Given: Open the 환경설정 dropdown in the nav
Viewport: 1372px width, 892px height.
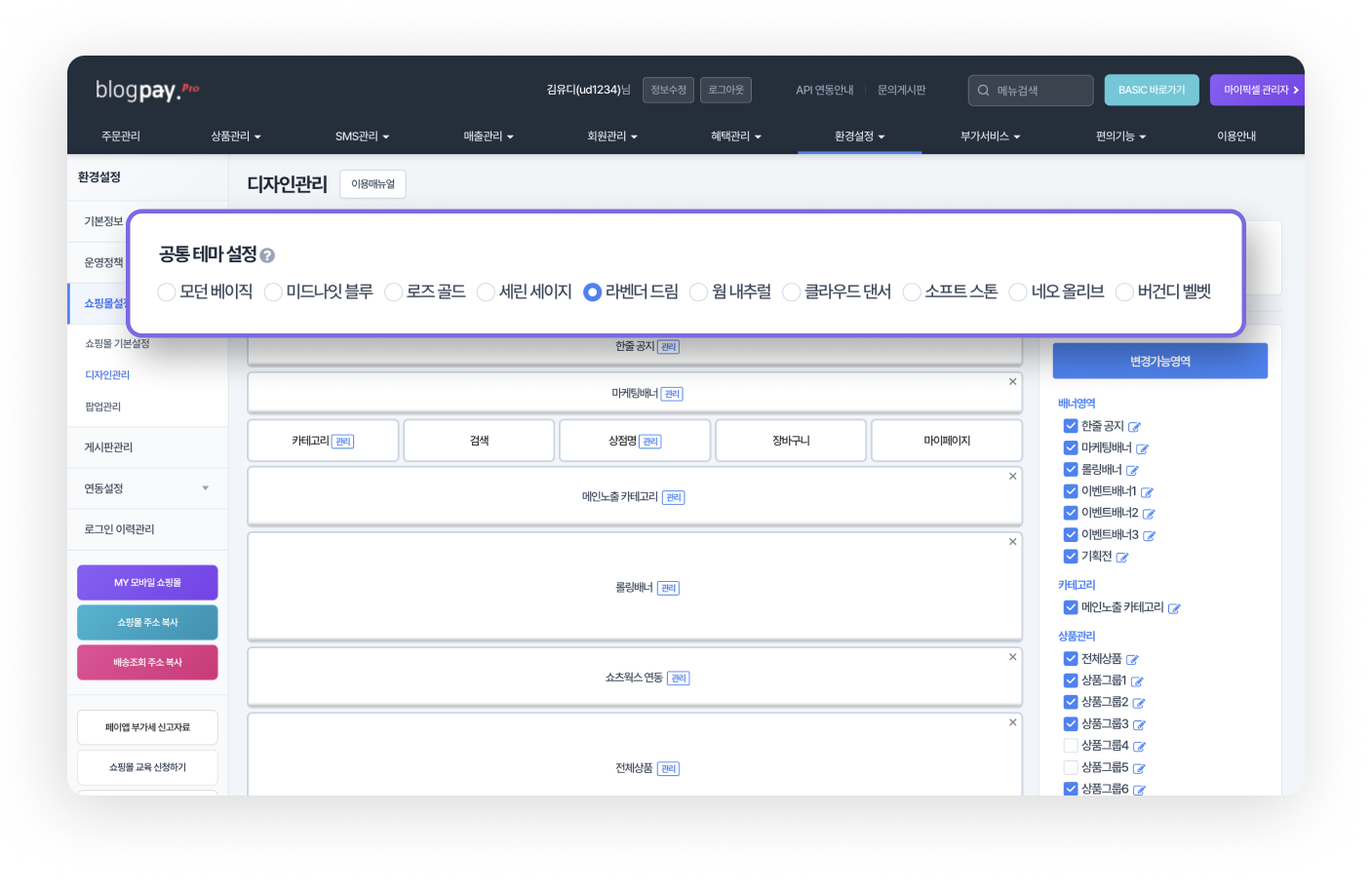Looking at the screenshot, I should [x=859, y=136].
